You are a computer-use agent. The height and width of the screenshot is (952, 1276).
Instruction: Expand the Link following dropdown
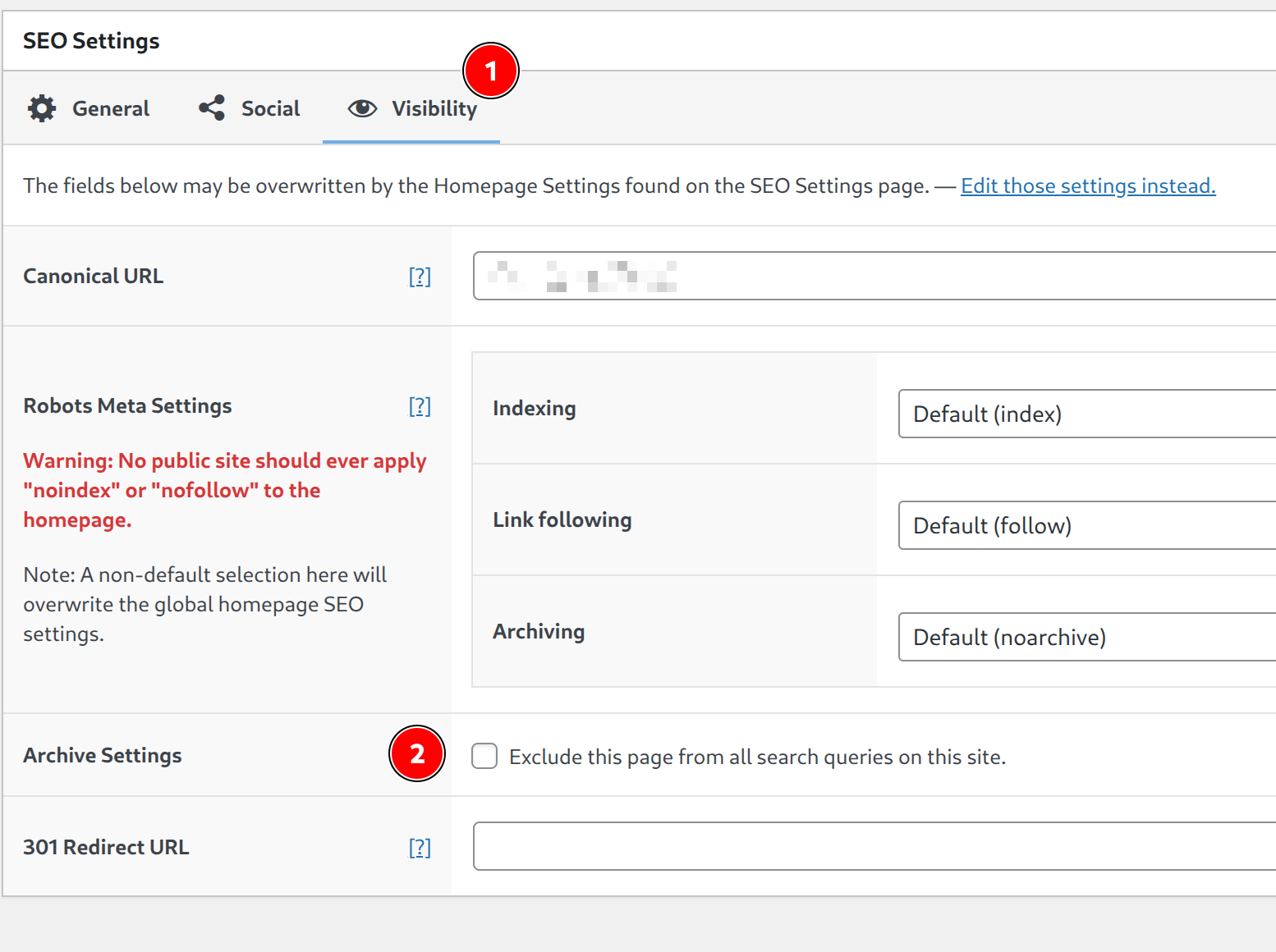click(1086, 525)
